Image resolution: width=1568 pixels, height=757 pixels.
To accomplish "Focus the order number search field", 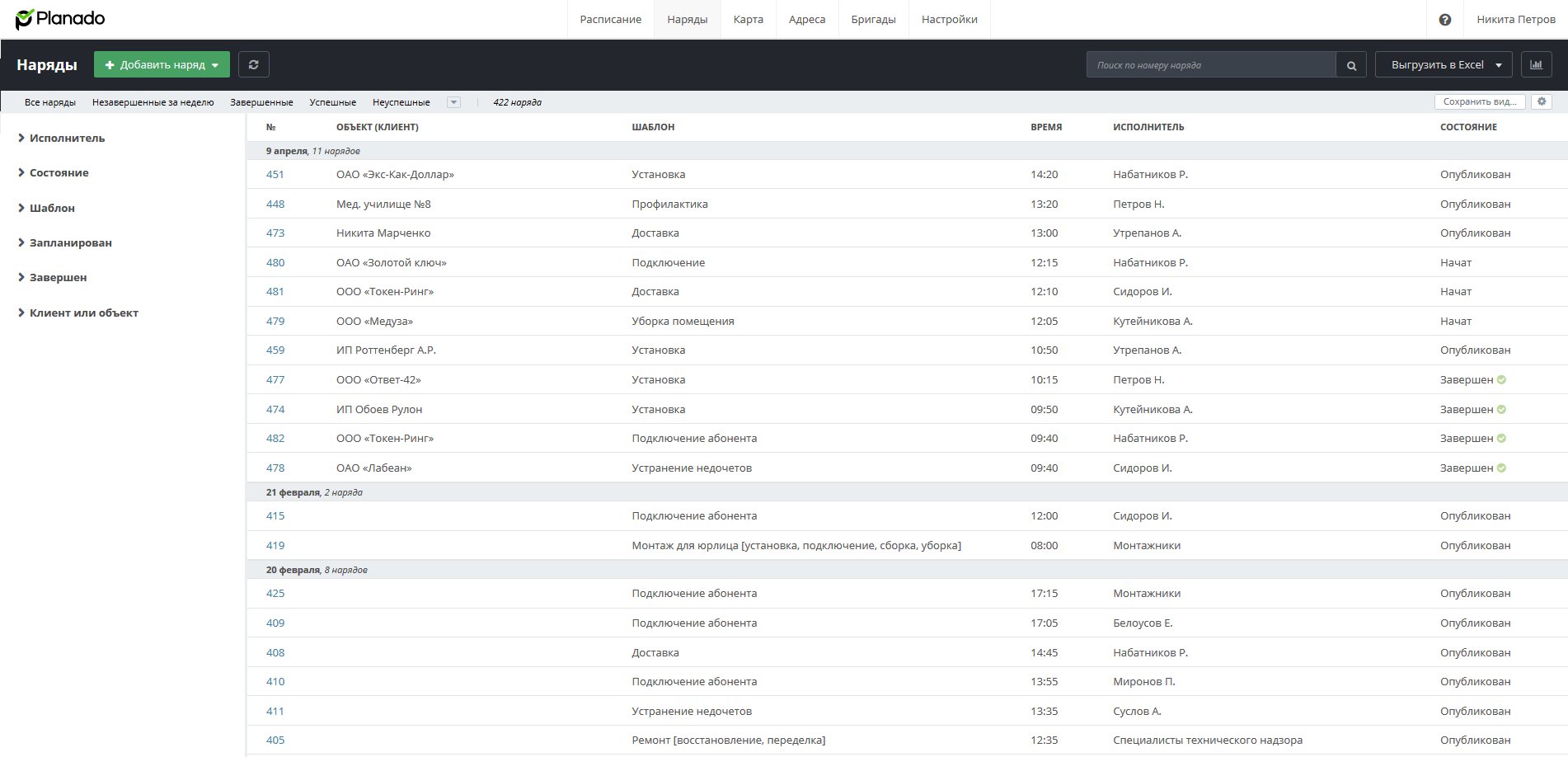I will 1210,65.
